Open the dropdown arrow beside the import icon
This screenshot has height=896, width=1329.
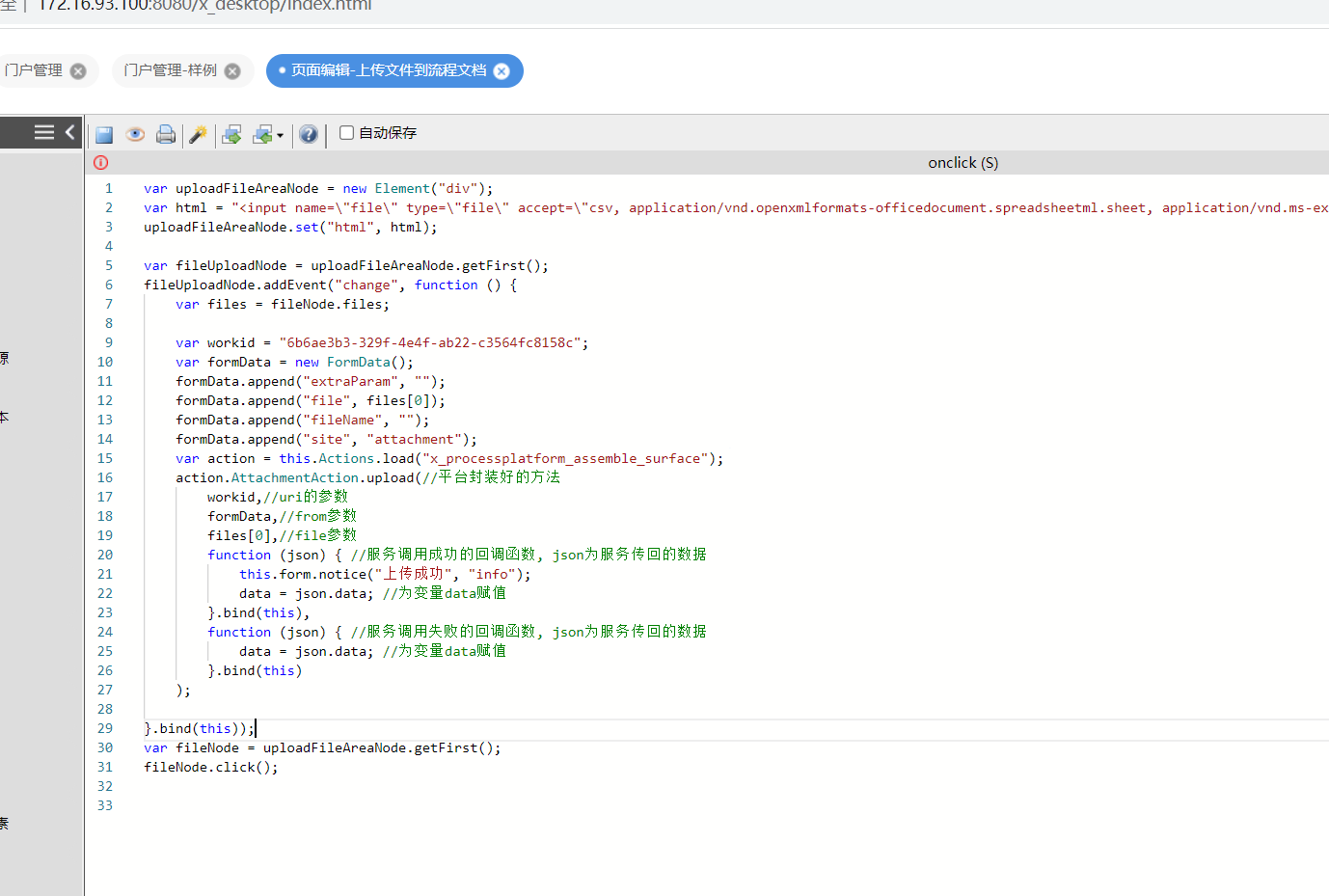tap(280, 135)
